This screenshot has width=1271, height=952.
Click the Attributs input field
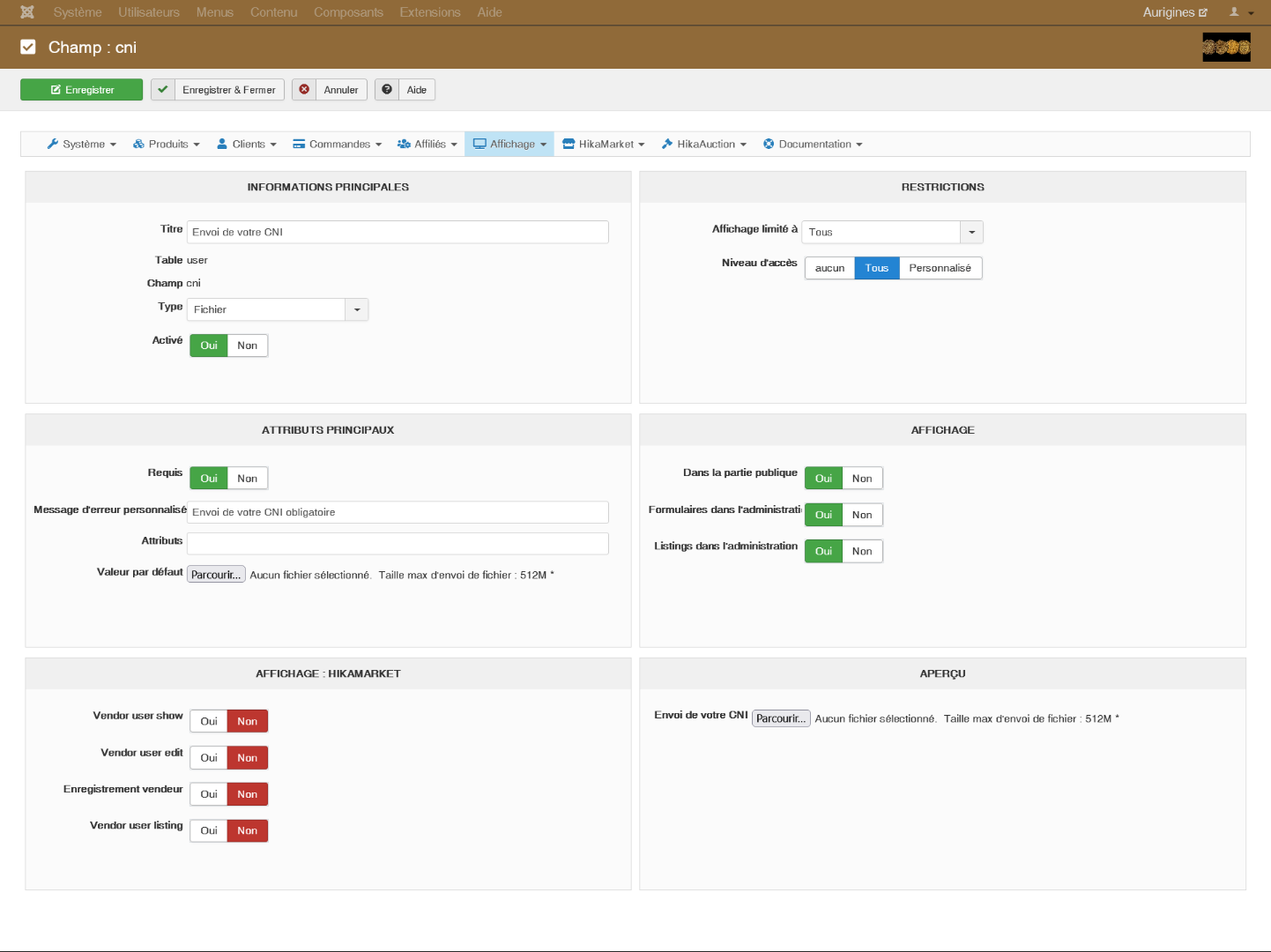point(398,544)
